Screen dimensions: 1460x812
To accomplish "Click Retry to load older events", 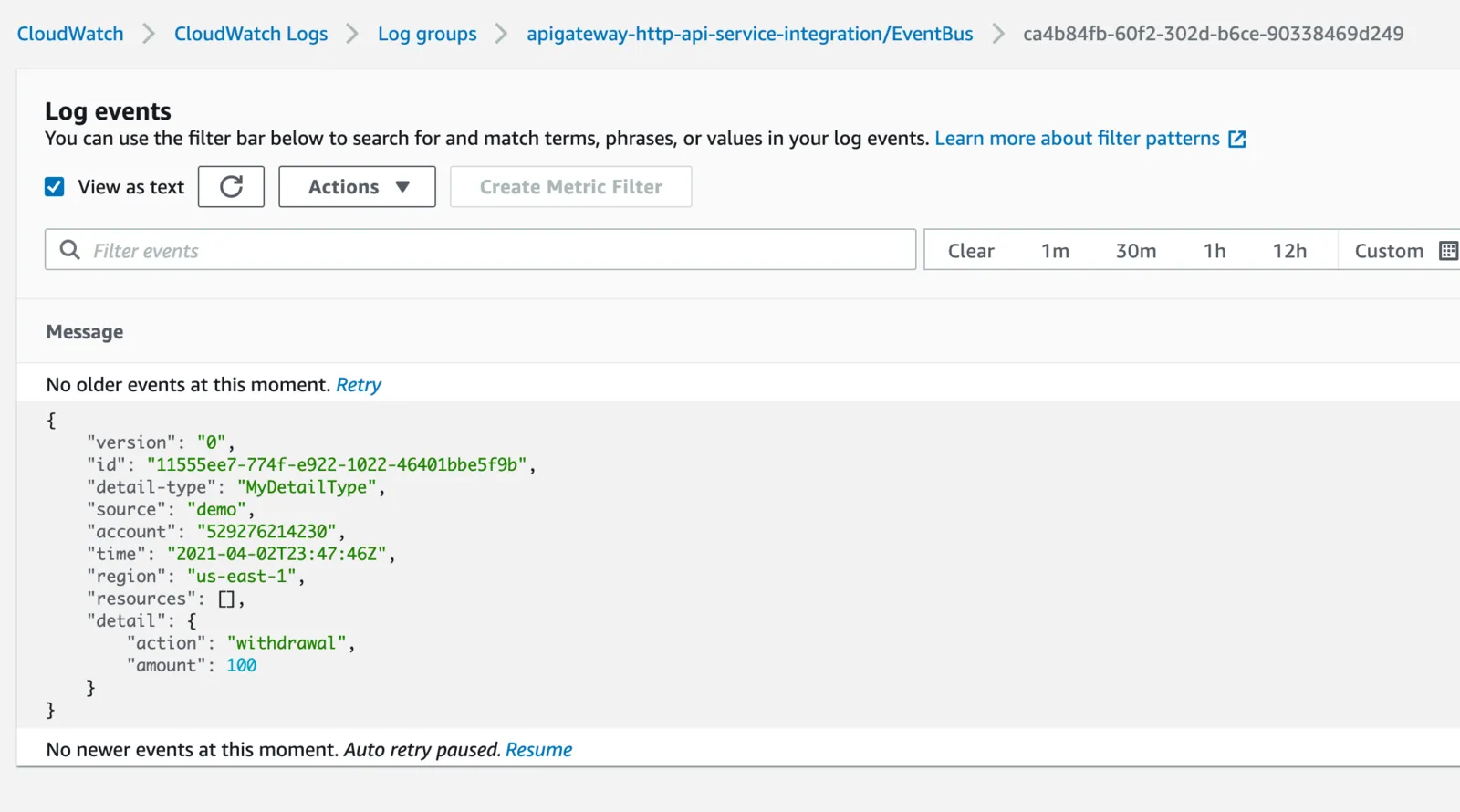I will [359, 385].
